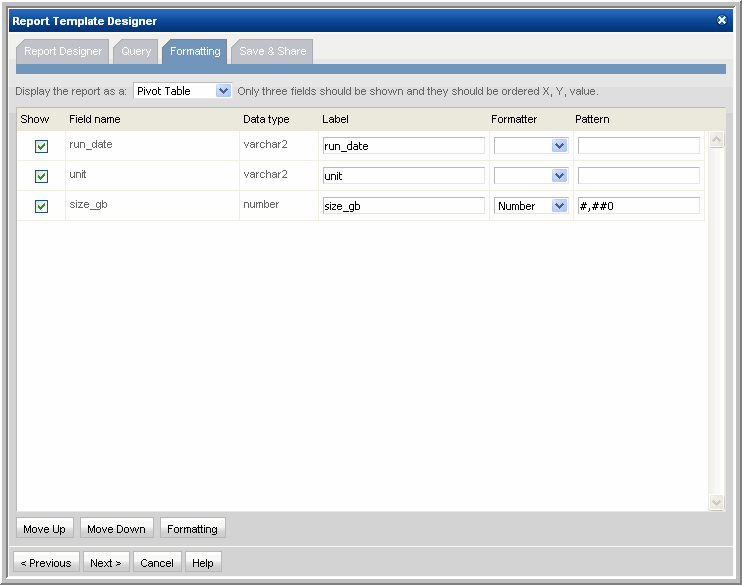
Task: Switch to the Report Designer tab
Action: (x=63, y=51)
